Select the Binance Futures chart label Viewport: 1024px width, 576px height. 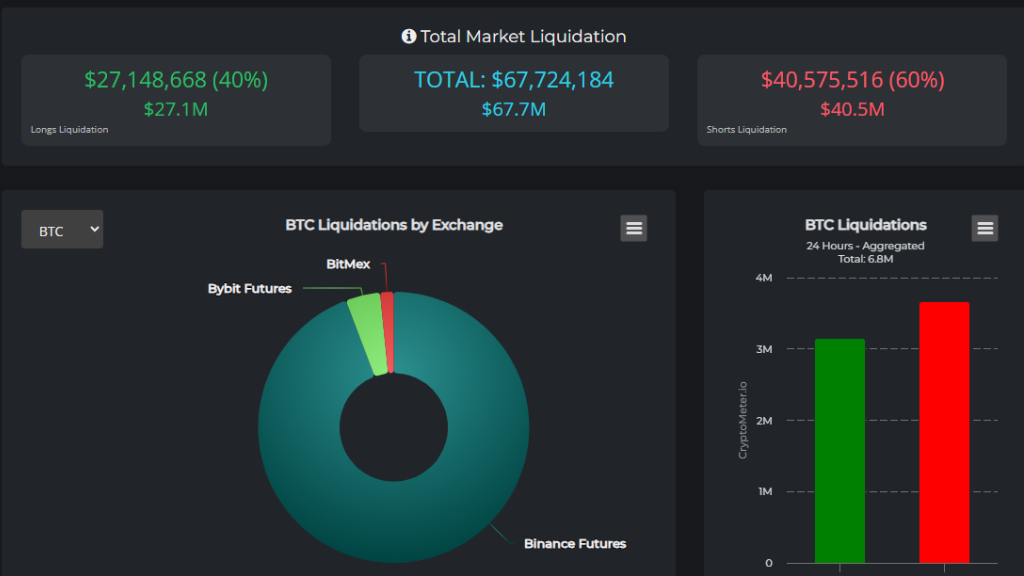coord(575,543)
